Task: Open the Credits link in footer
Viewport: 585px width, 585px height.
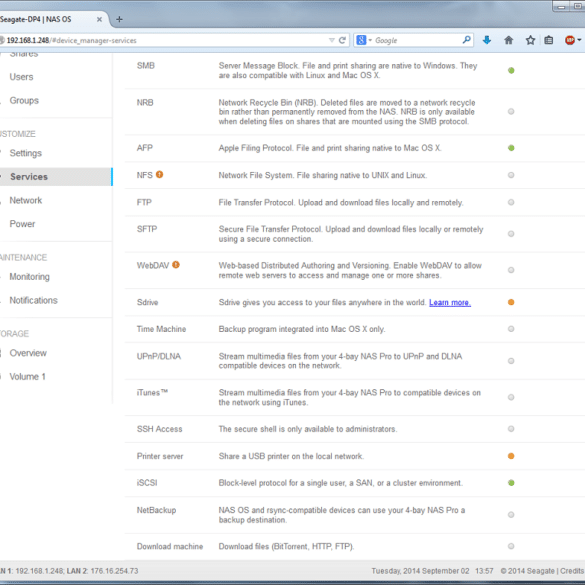Action: (x=572, y=571)
